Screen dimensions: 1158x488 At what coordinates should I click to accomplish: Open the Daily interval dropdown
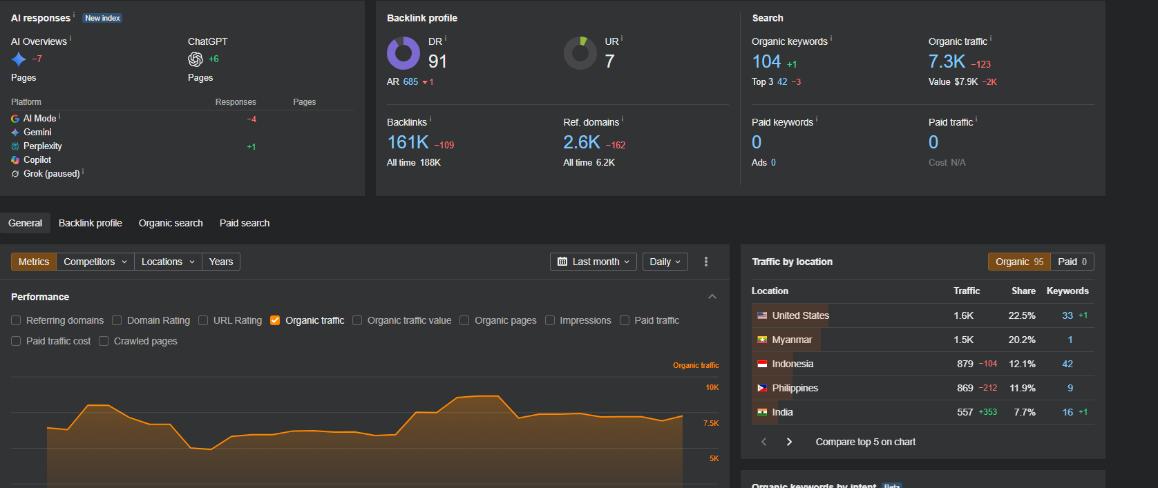[665, 261]
